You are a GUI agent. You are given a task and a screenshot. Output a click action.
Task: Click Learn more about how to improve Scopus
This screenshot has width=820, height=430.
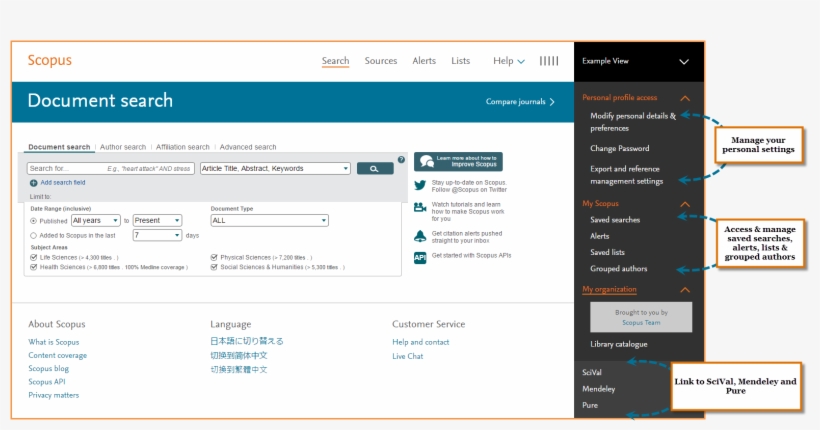pos(459,162)
